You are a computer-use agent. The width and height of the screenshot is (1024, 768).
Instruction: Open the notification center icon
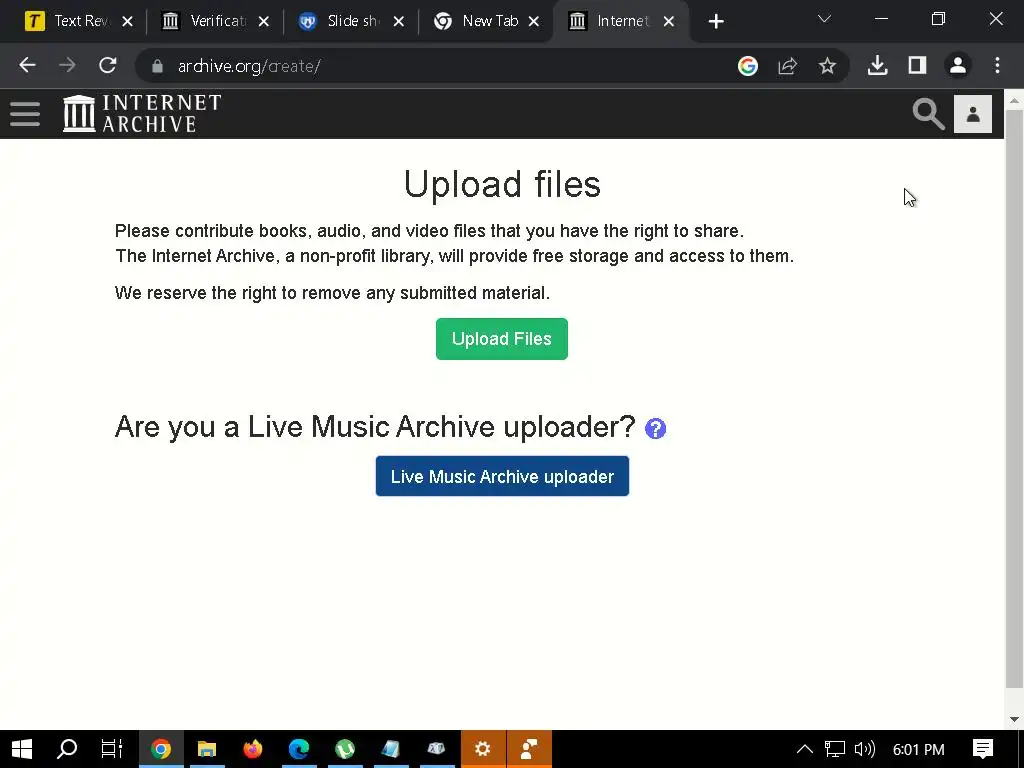tap(983, 749)
